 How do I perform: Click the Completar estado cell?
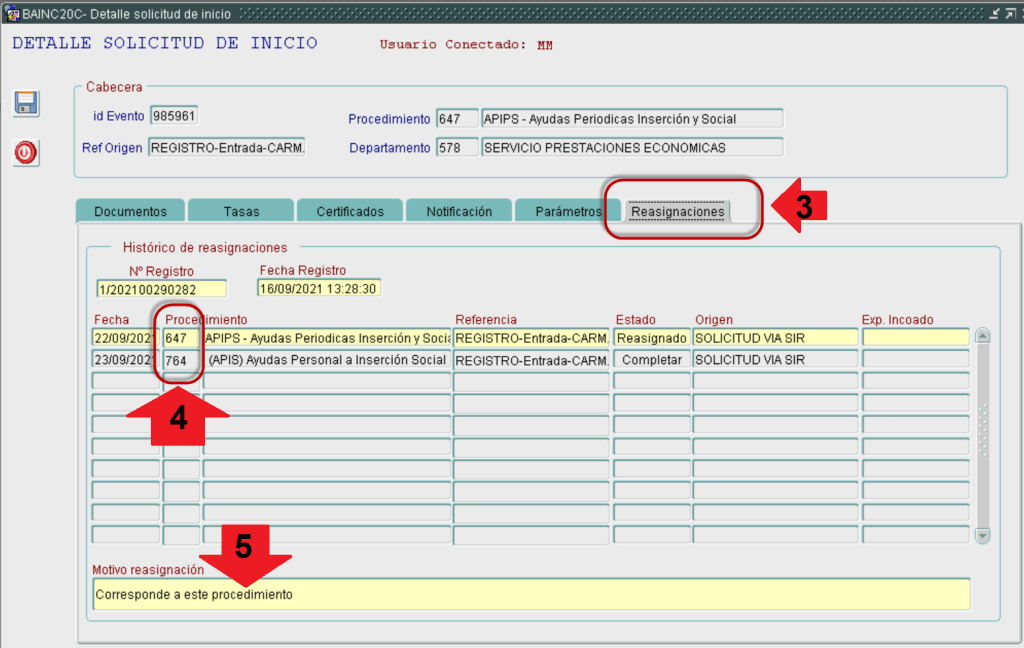pyautogui.click(x=651, y=360)
